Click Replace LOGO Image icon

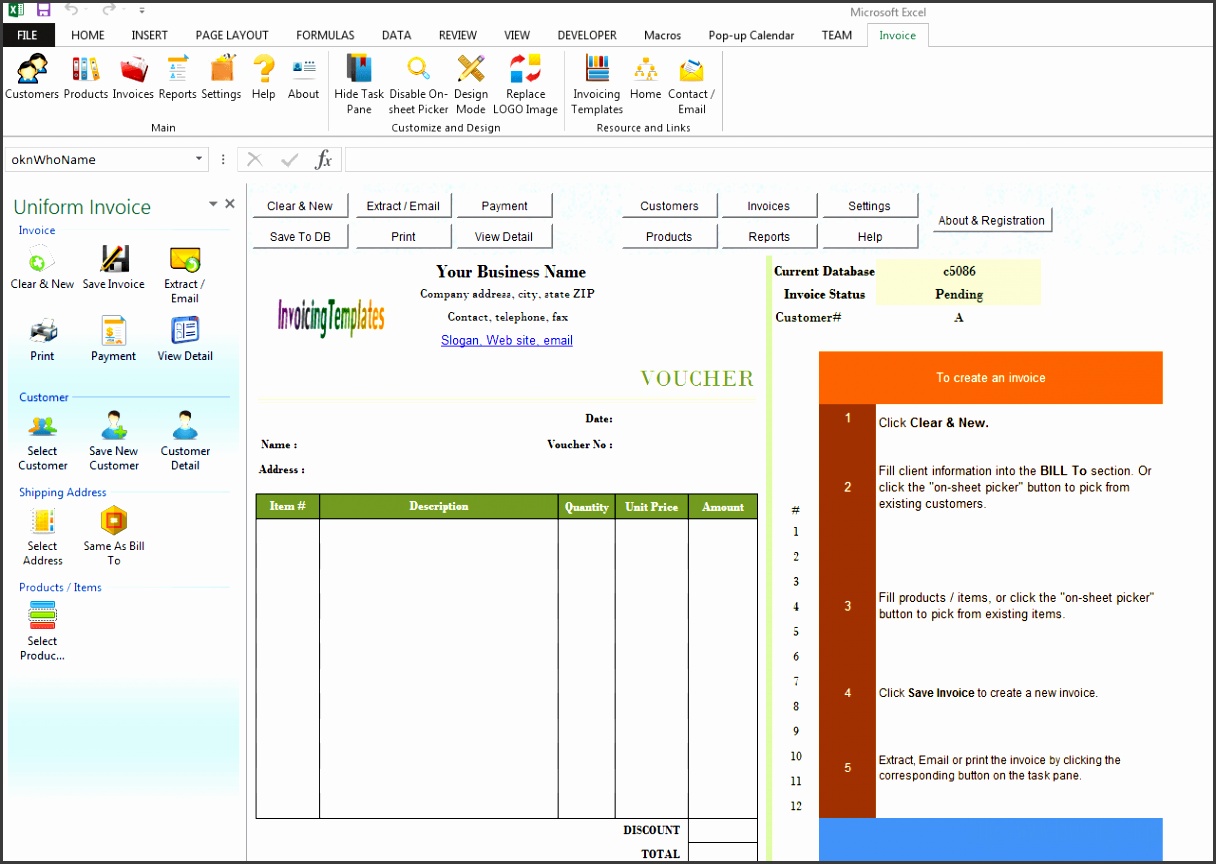point(525,83)
